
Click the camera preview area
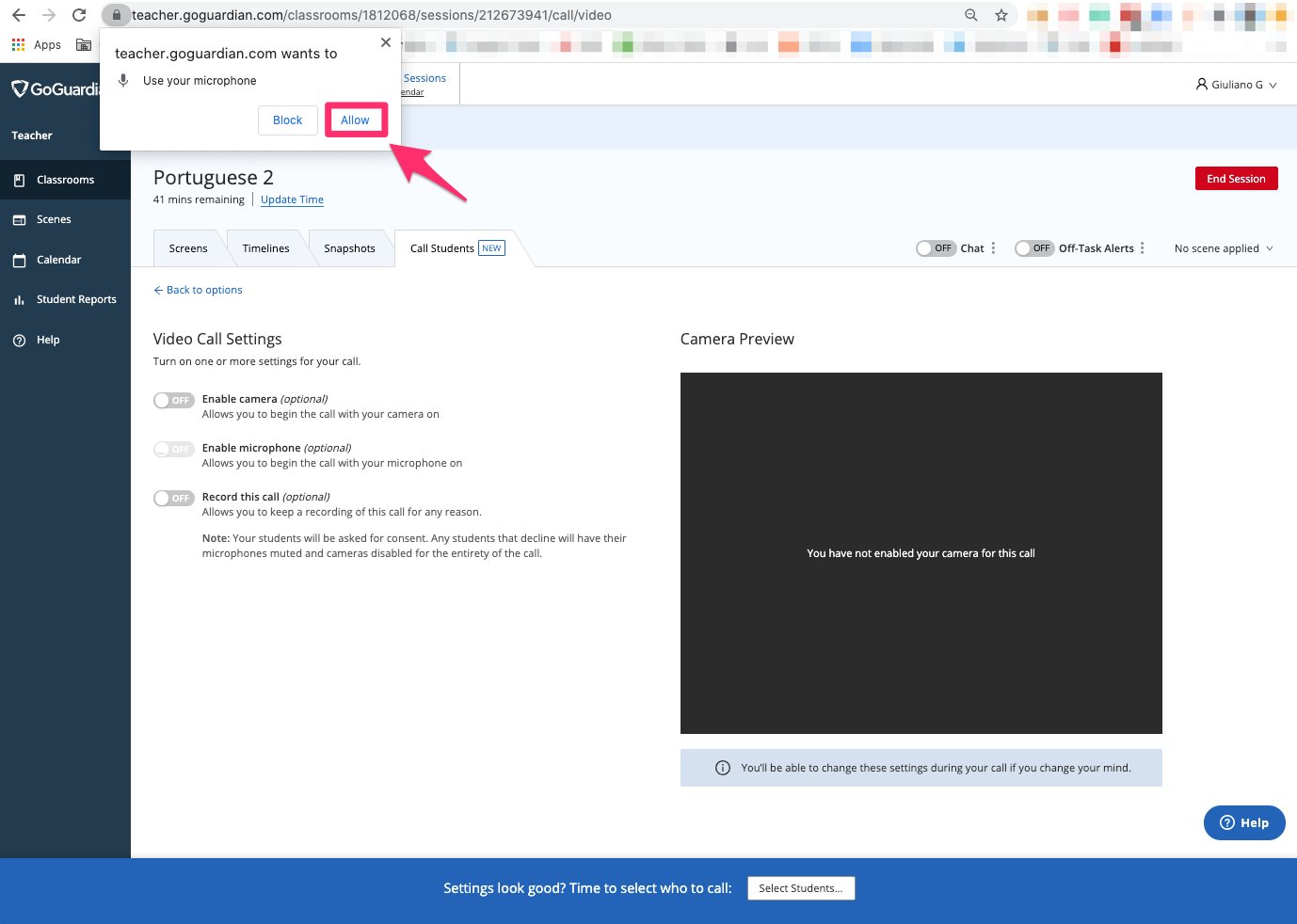tap(921, 553)
